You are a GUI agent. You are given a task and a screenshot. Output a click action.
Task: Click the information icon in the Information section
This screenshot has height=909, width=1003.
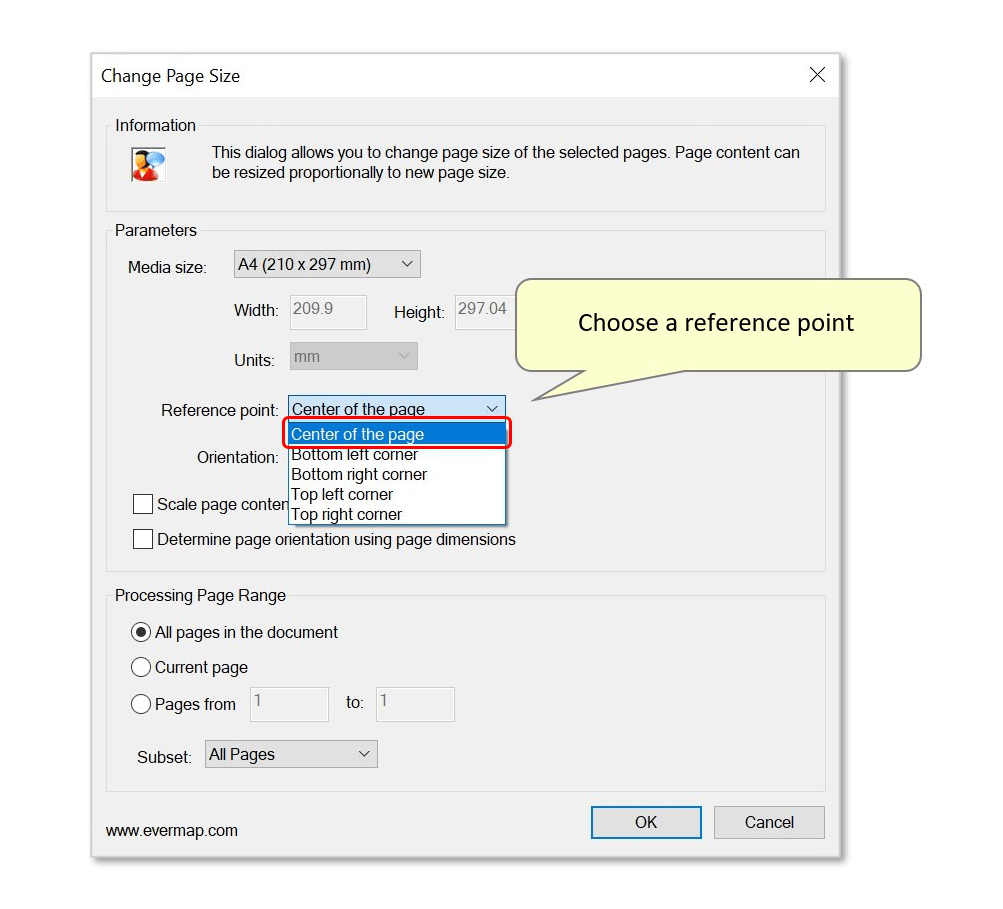click(x=146, y=163)
